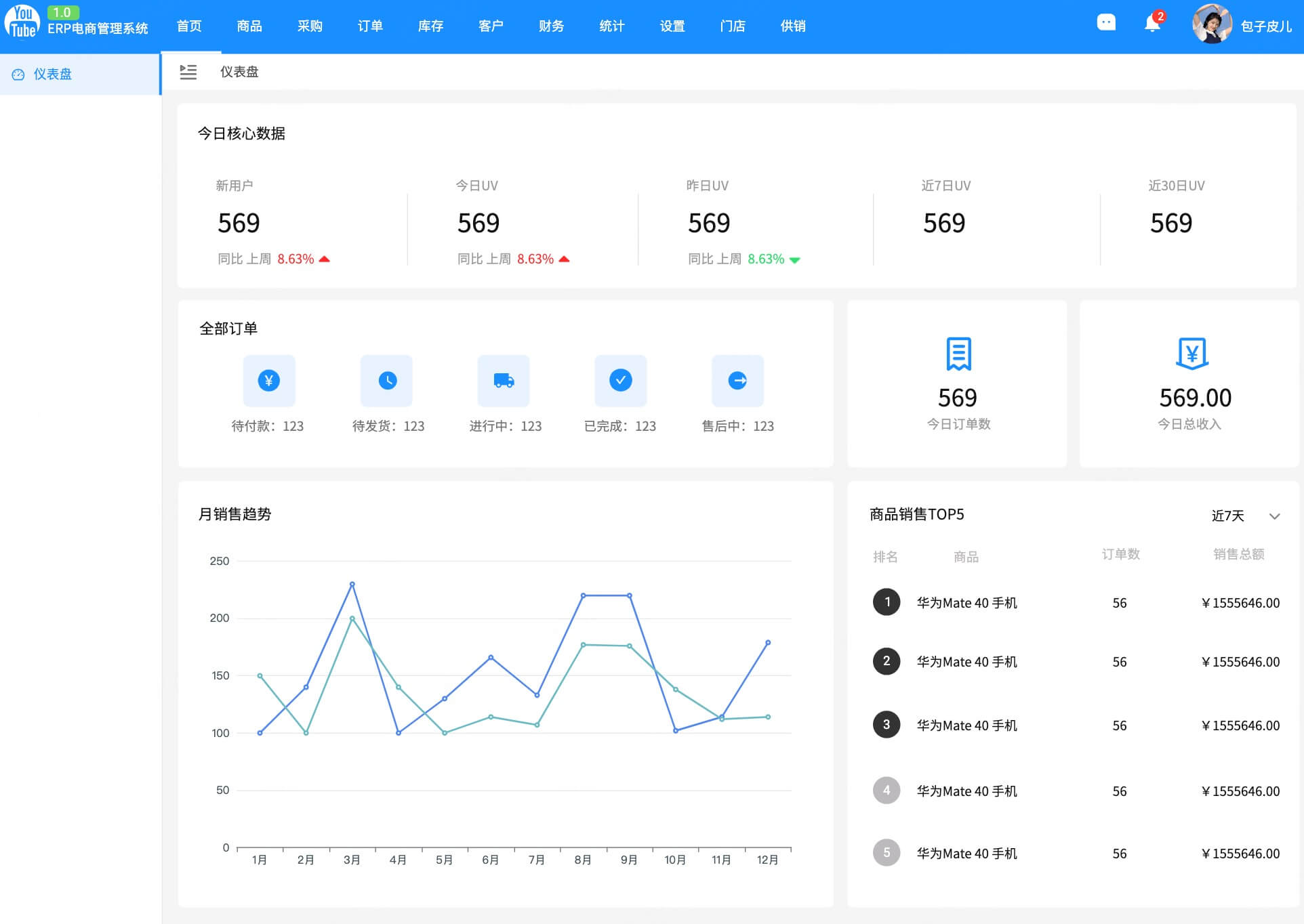Click the pending shipment clock icon
Screen dimensions: 1304x924
(x=386, y=381)
